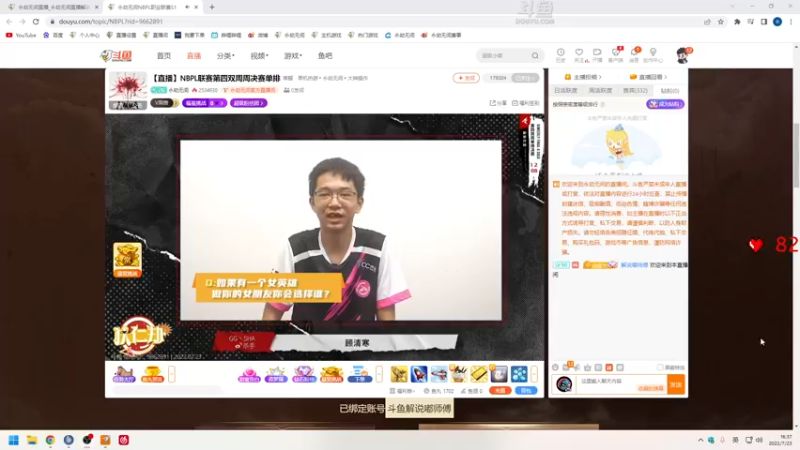Open 直播回看 chevron link
800x450 pixels.
click(x=648, y=77)
